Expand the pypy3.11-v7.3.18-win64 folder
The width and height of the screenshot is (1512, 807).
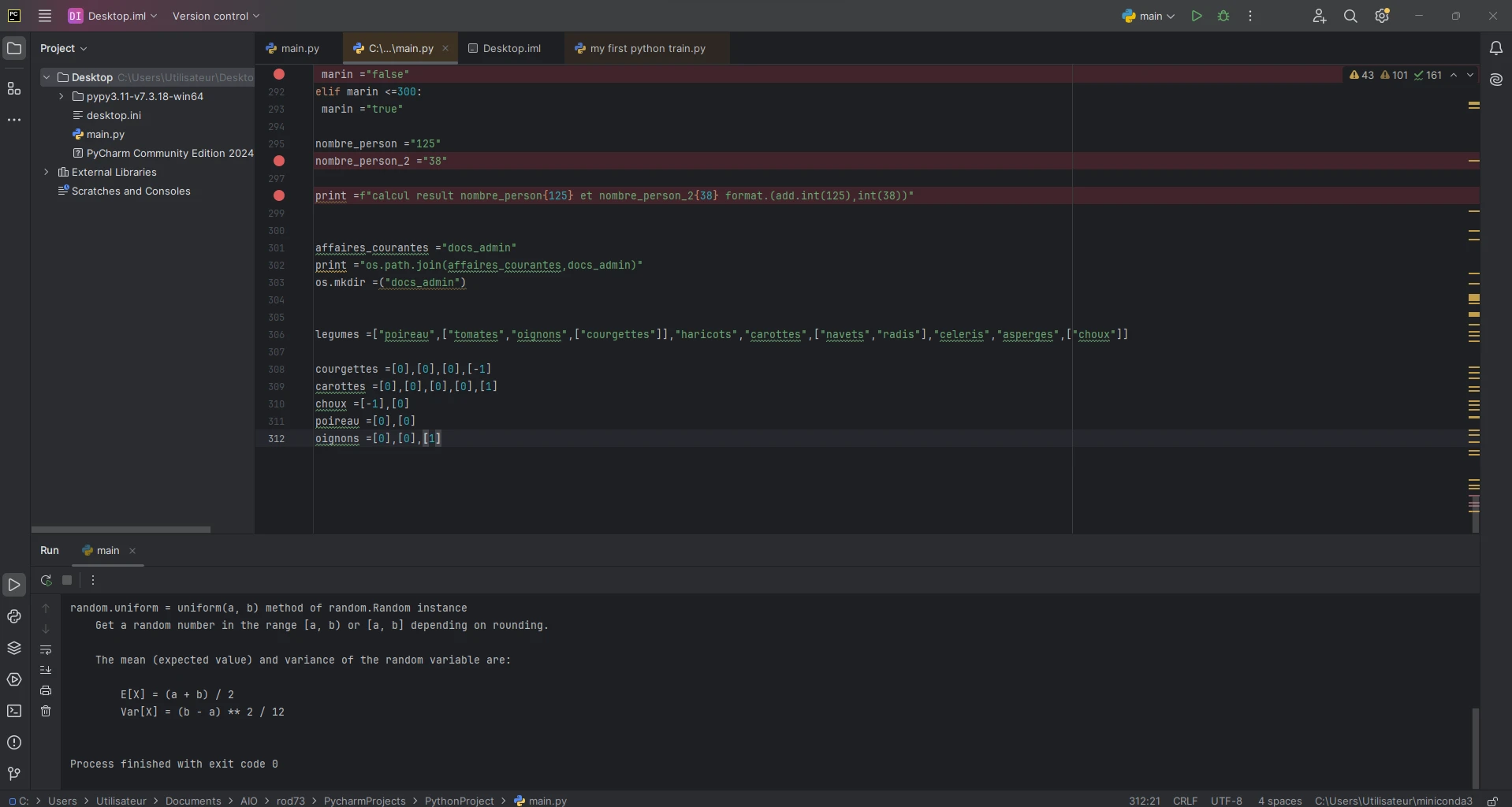click(61, 96)
